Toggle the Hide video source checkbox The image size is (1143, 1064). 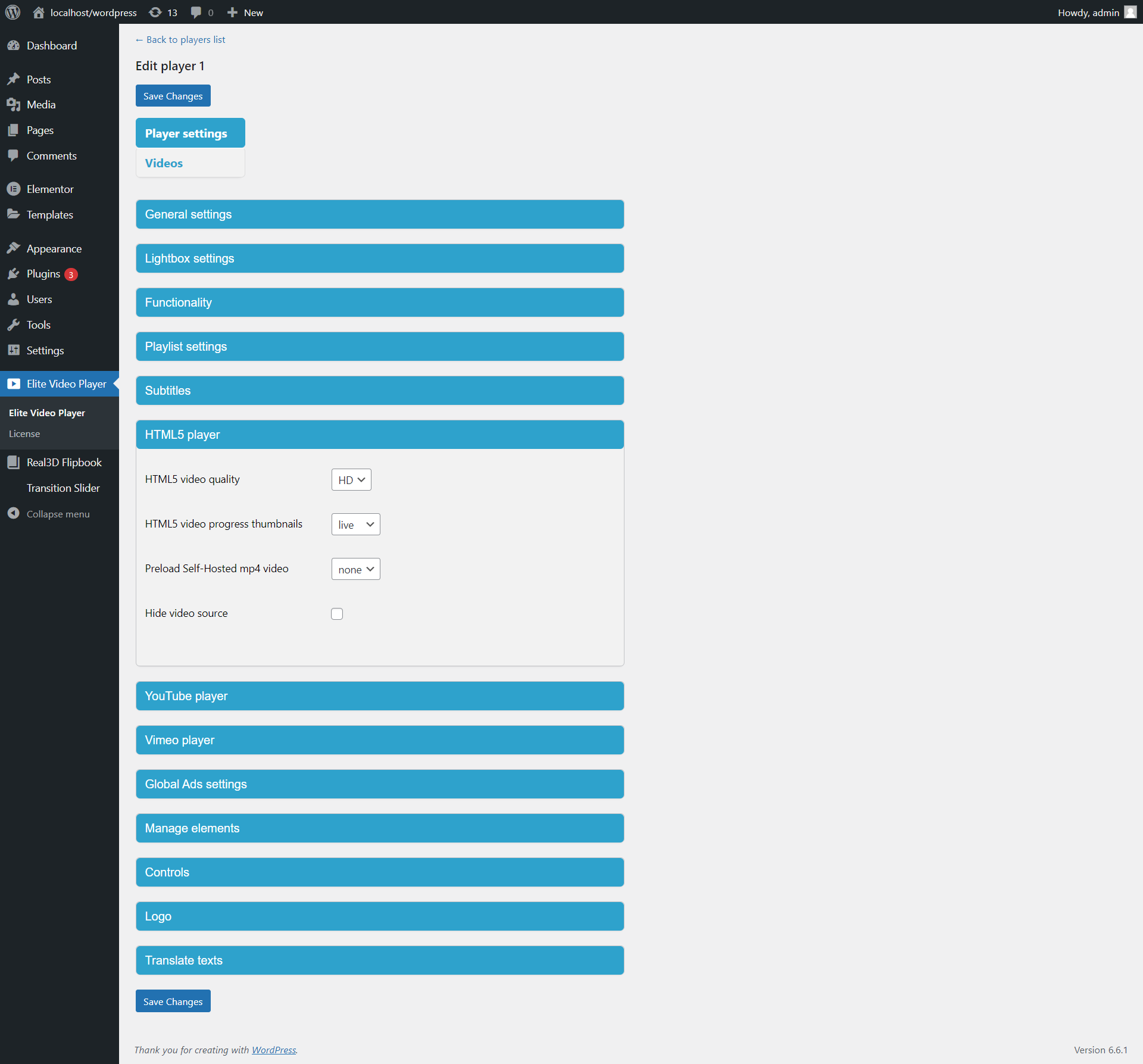click(x=337, y=614)
